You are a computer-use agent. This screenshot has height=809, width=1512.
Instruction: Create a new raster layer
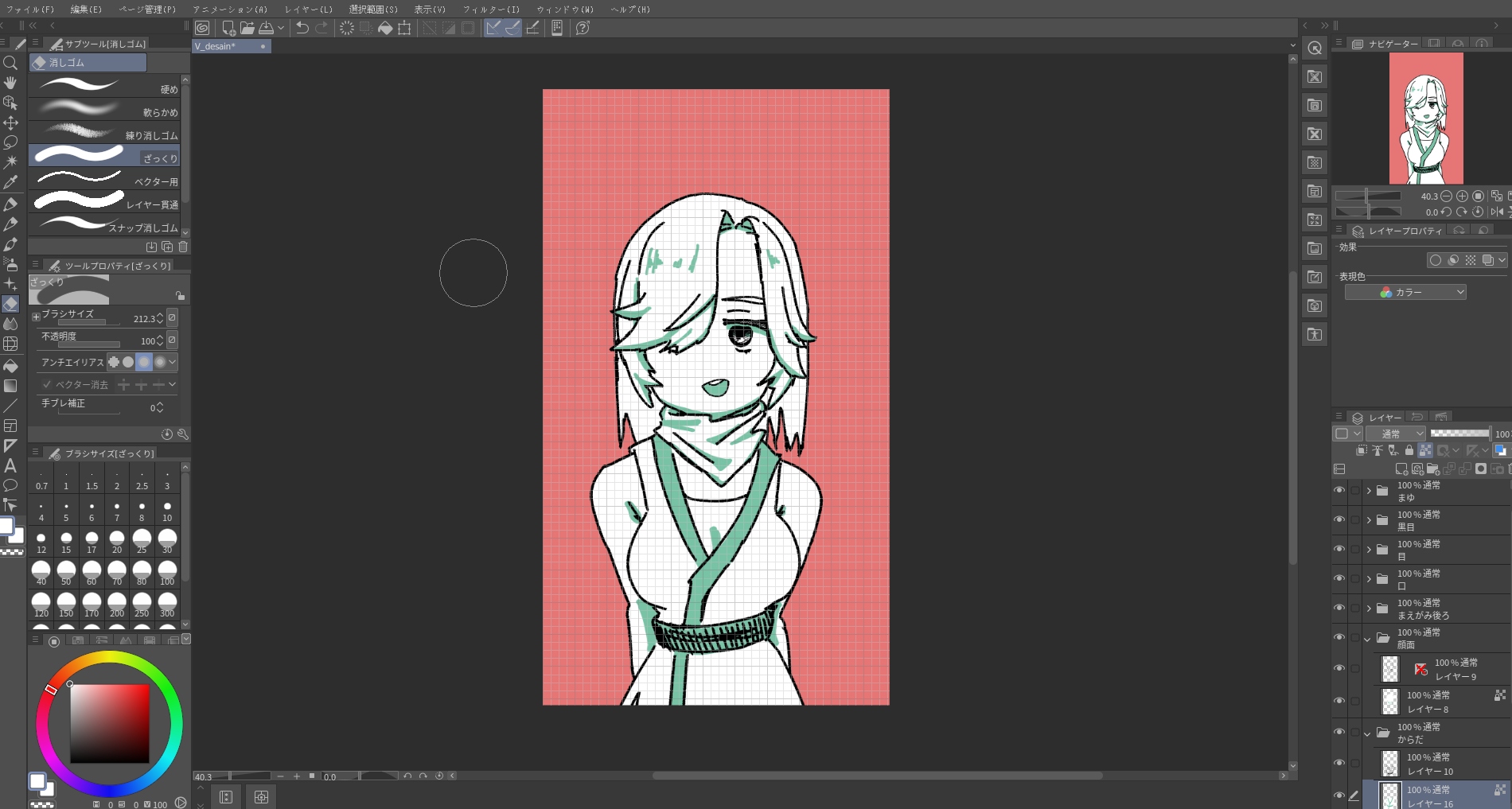click(x=1401, y=470)
